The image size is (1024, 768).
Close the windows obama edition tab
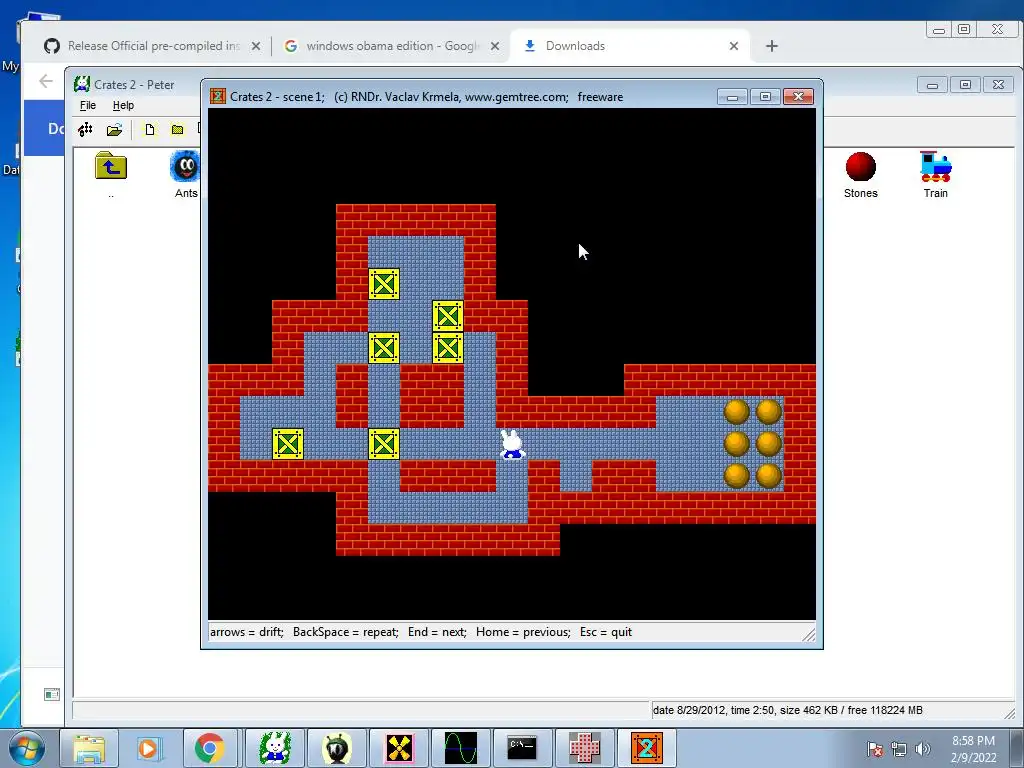(495, 46)
